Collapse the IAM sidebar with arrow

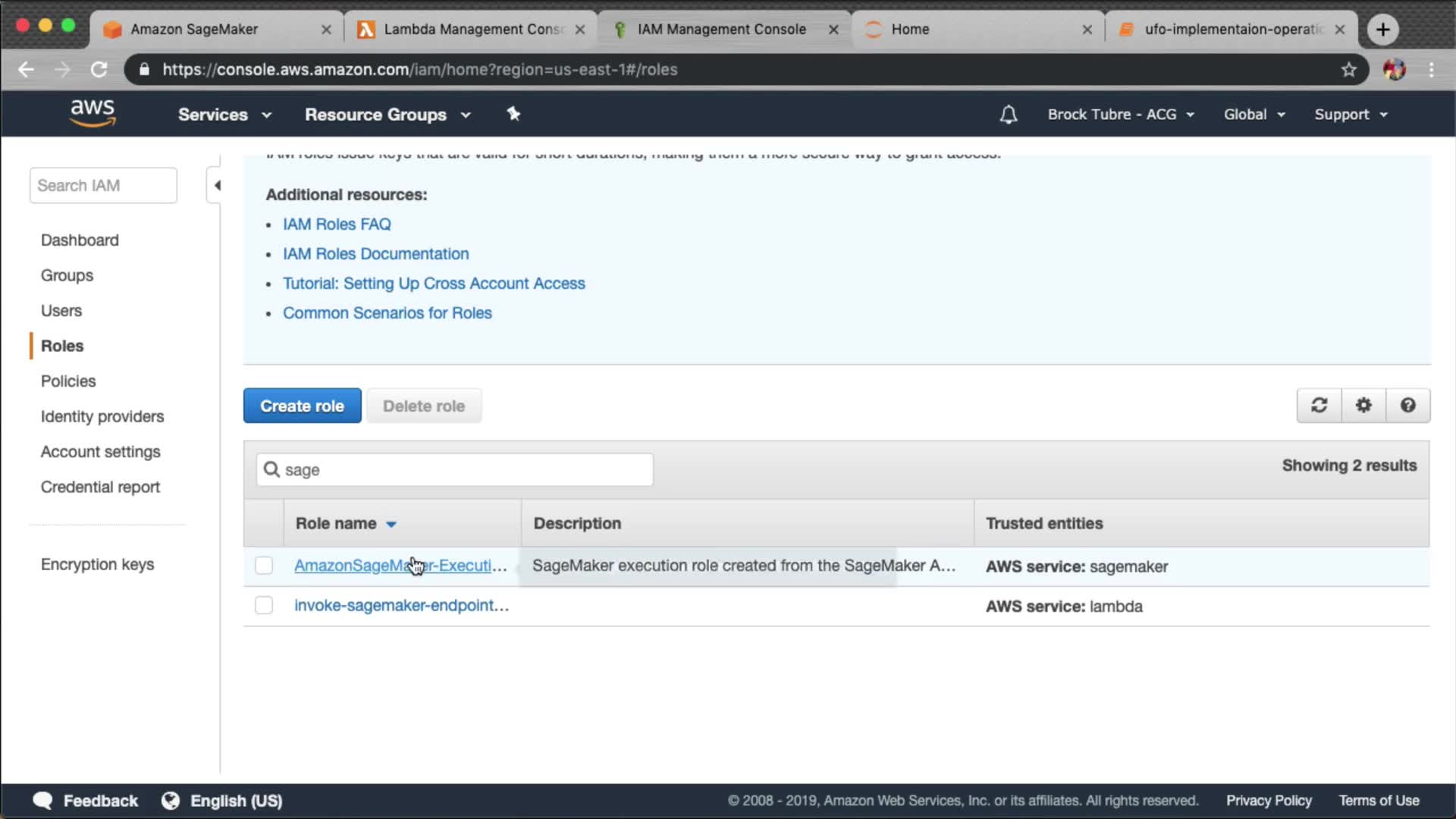(x=217, y=186)
